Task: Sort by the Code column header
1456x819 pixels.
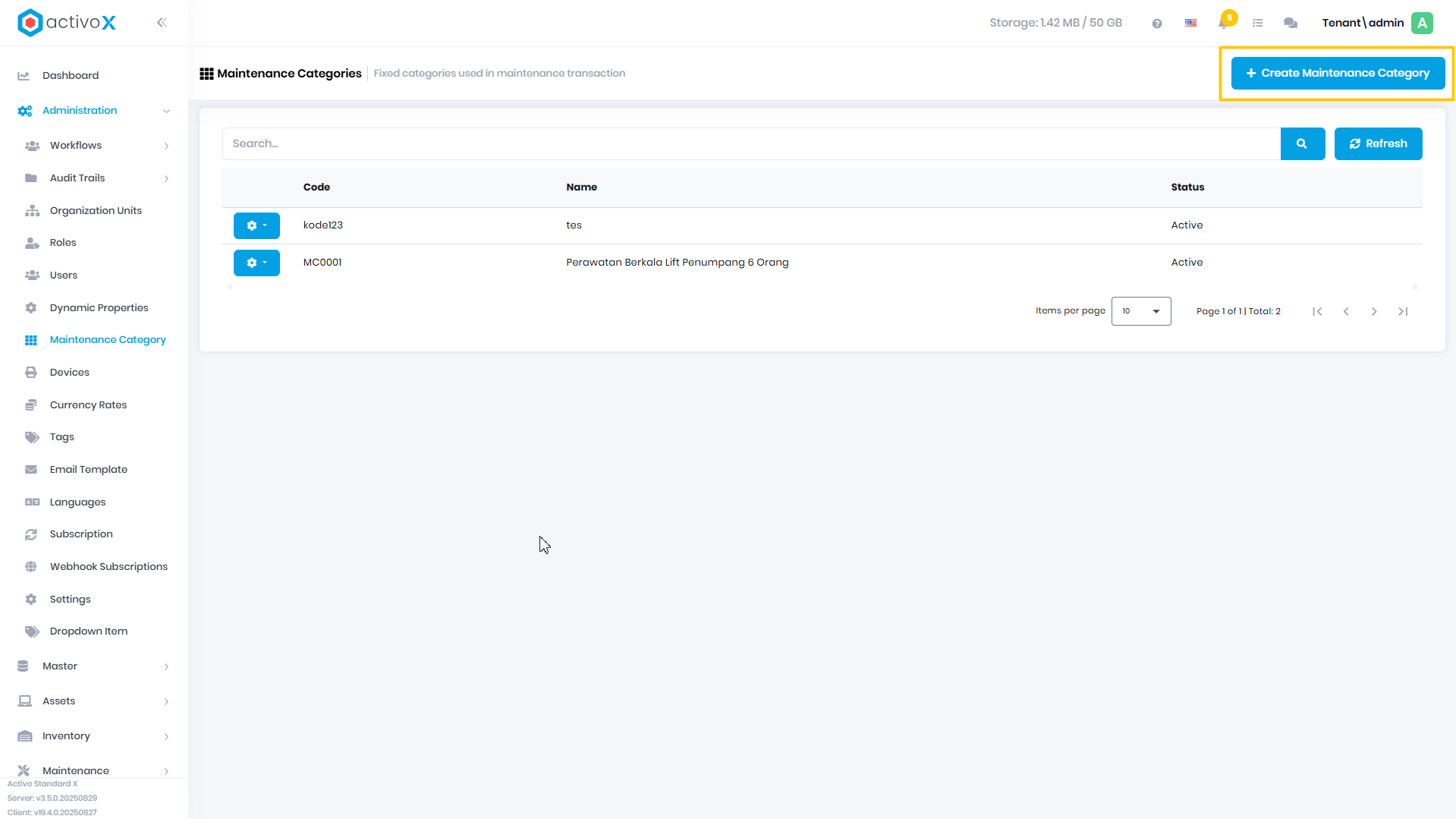Action: point(316,187)
